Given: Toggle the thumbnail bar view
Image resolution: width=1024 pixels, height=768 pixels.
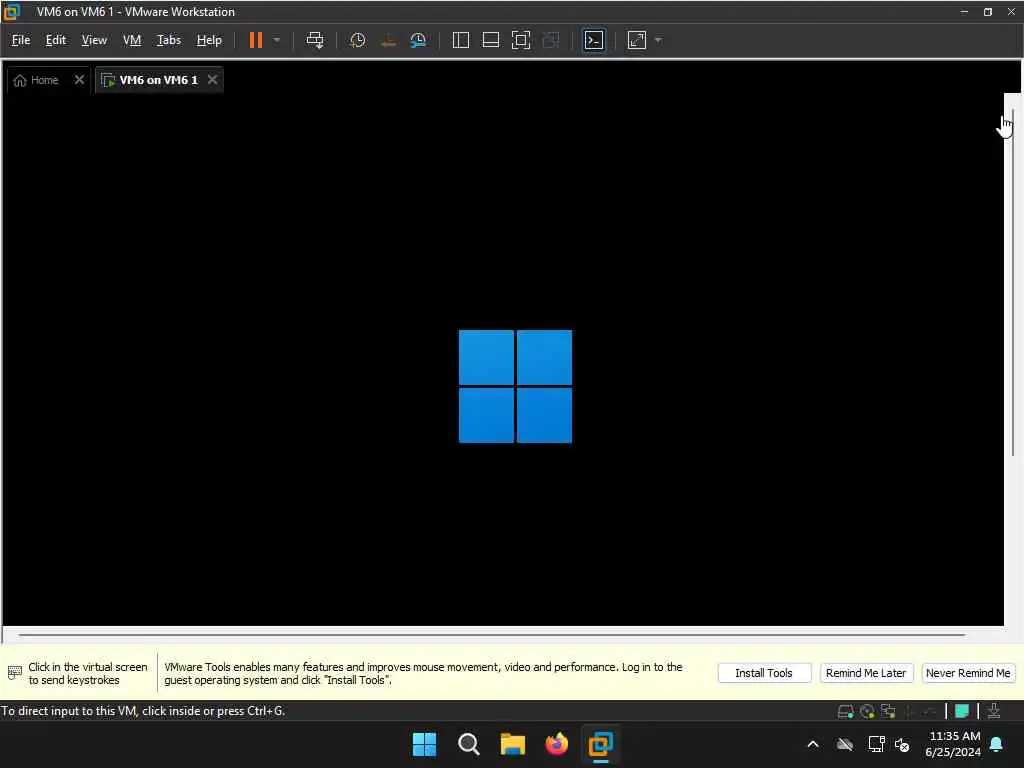Looking at the screenshot, I should tap(490, 40).
